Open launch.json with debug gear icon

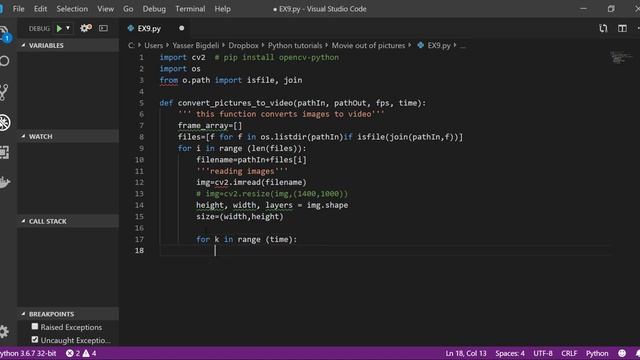click(x=86, y=28)
